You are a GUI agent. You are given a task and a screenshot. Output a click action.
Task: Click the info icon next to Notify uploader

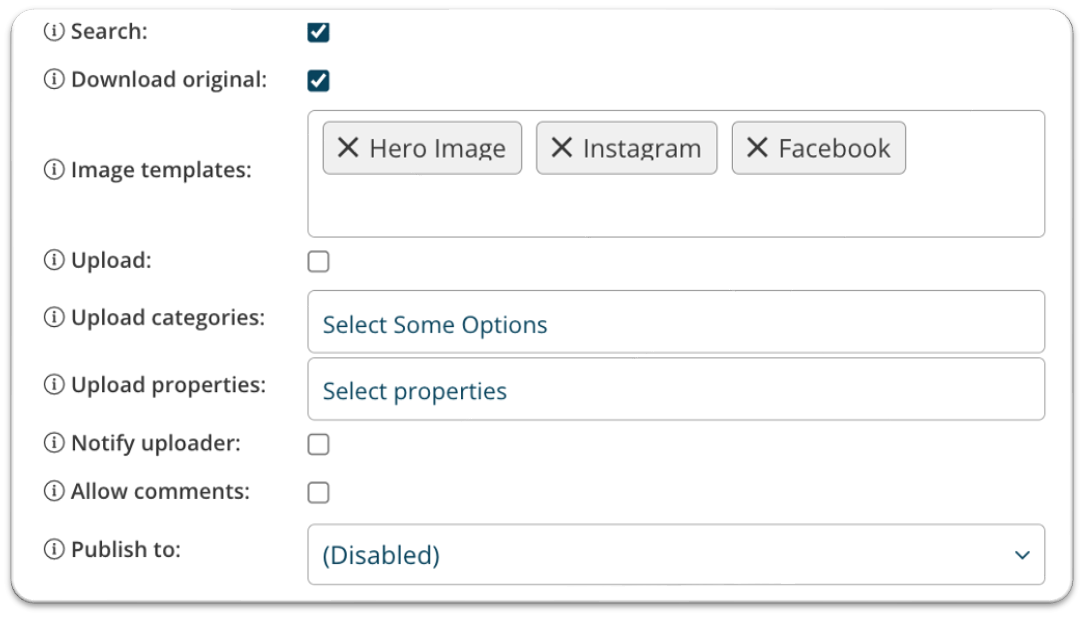click(54, 442)
